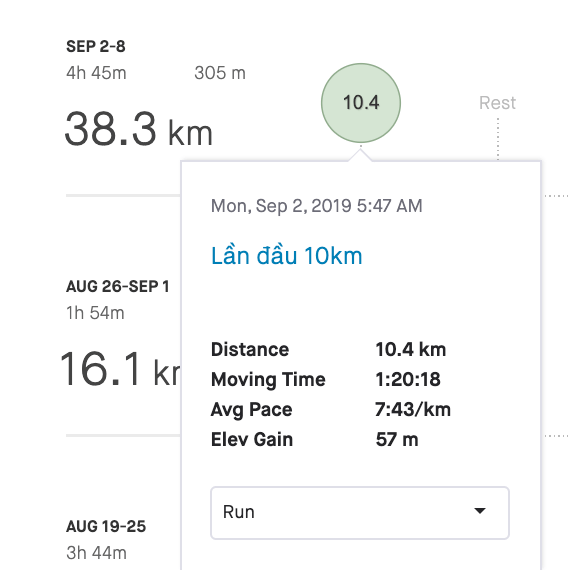Click the dotted line below Rest
The height and width of the screenshot is (570, 568).
point(498,139)
